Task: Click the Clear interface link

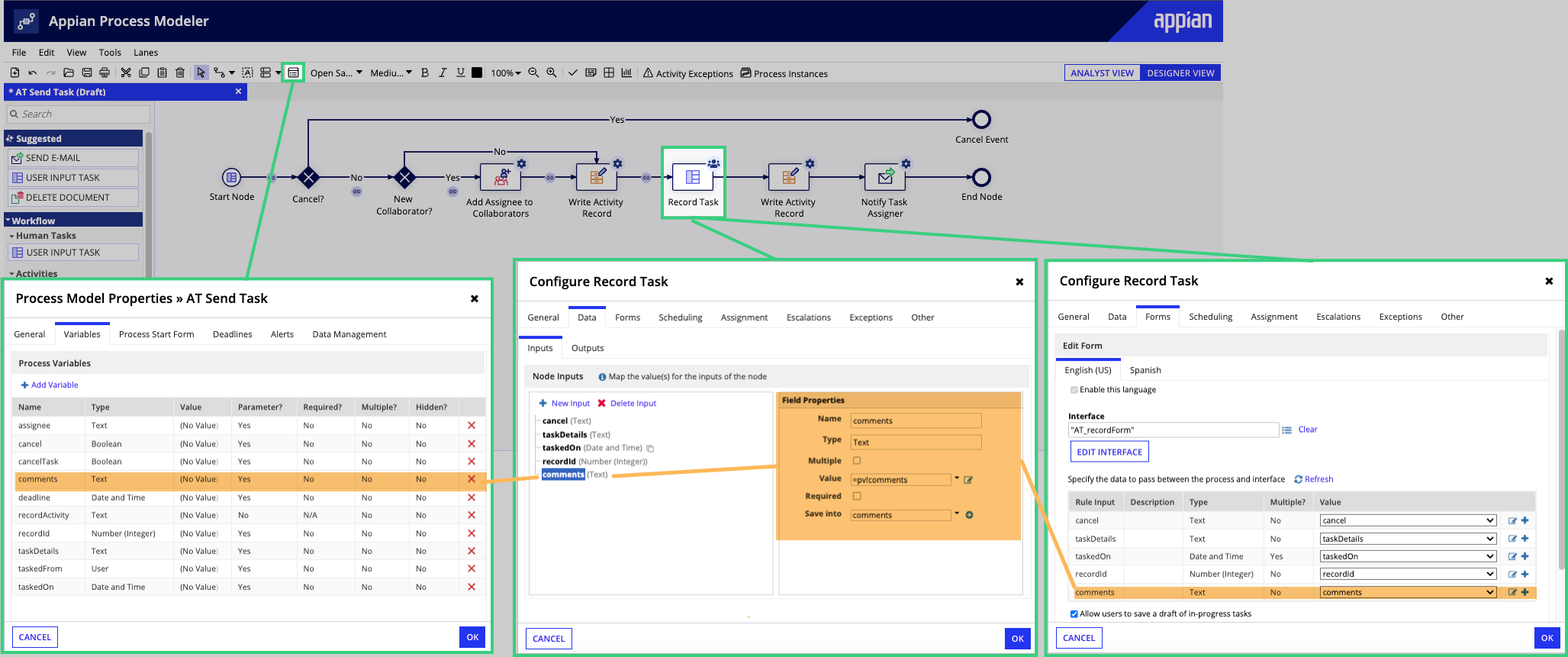Action: coord(1308,430)
